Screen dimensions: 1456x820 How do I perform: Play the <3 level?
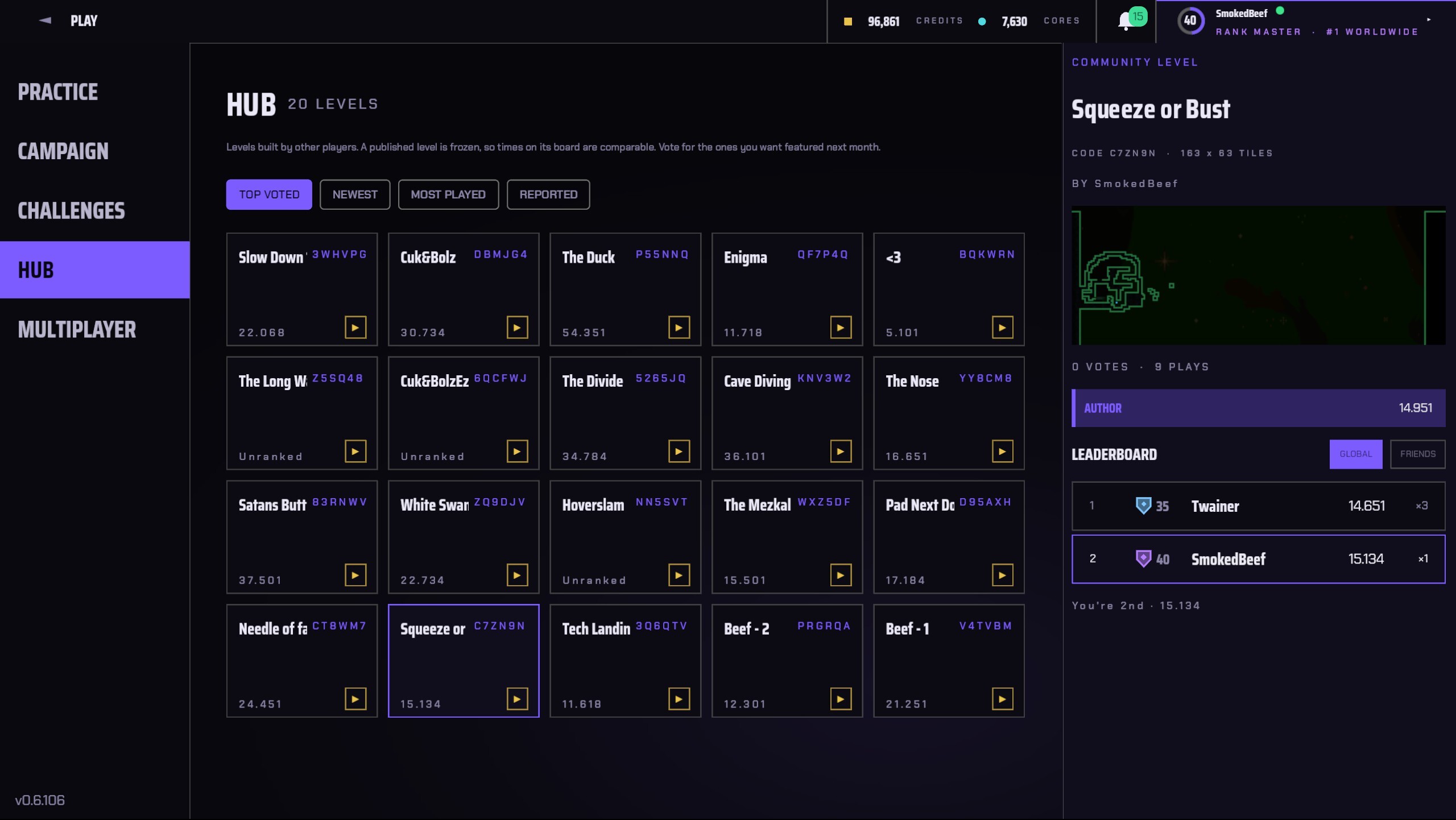pos(1002,328)
